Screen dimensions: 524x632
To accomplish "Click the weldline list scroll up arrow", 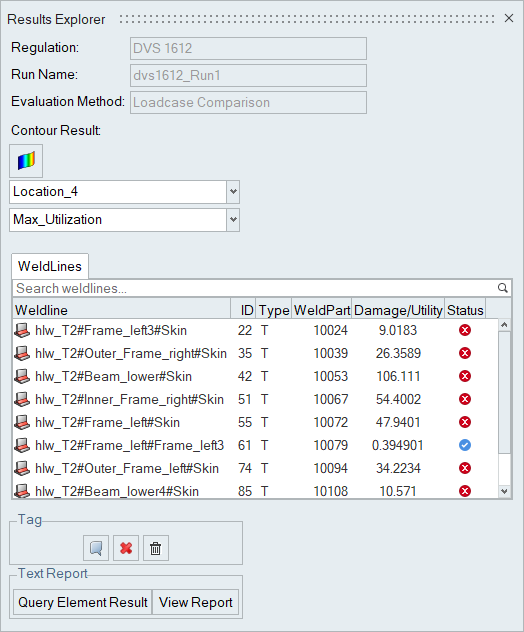I will [x=504, y=325].
